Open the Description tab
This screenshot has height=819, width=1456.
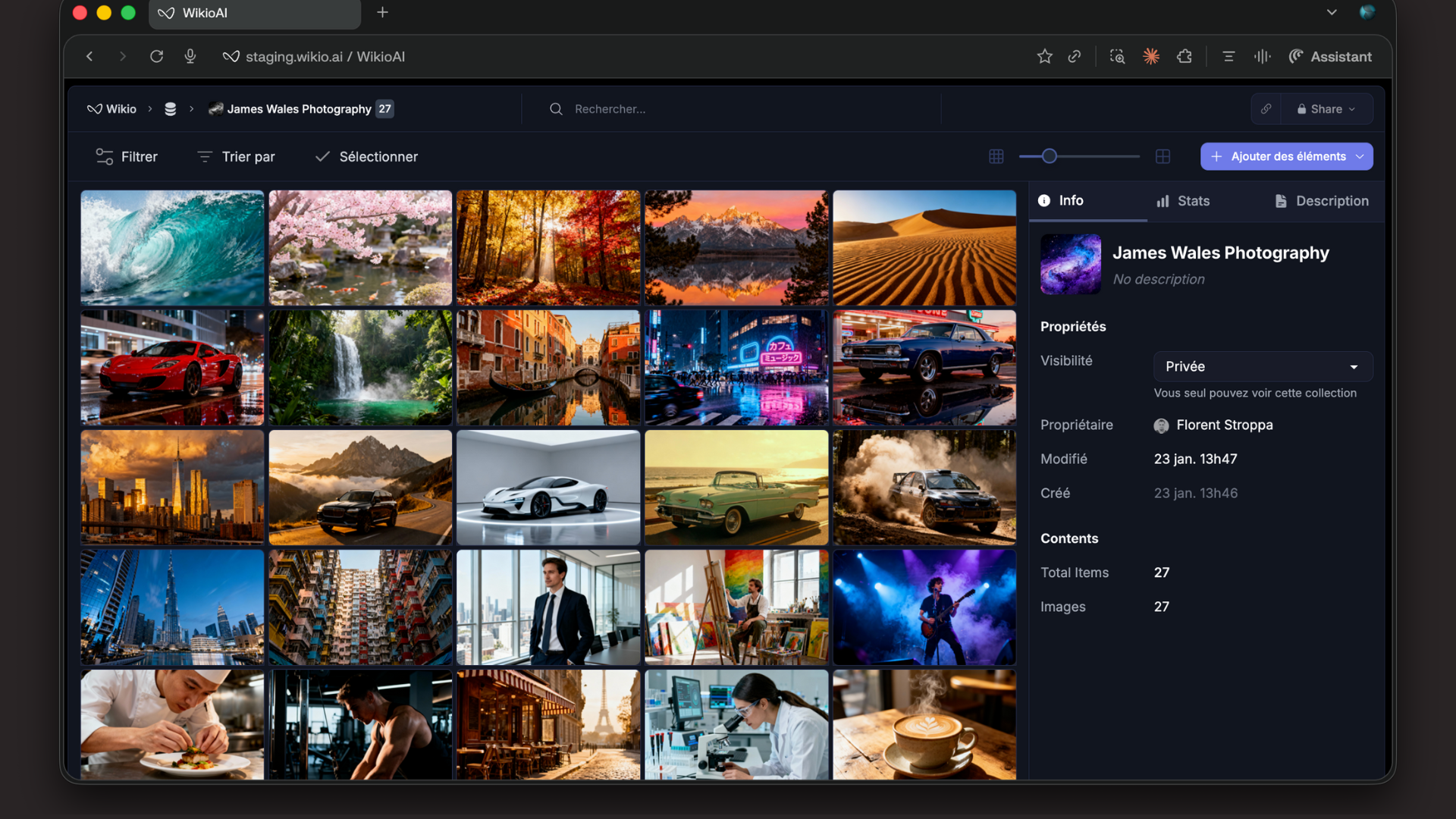pos(1321,201)
